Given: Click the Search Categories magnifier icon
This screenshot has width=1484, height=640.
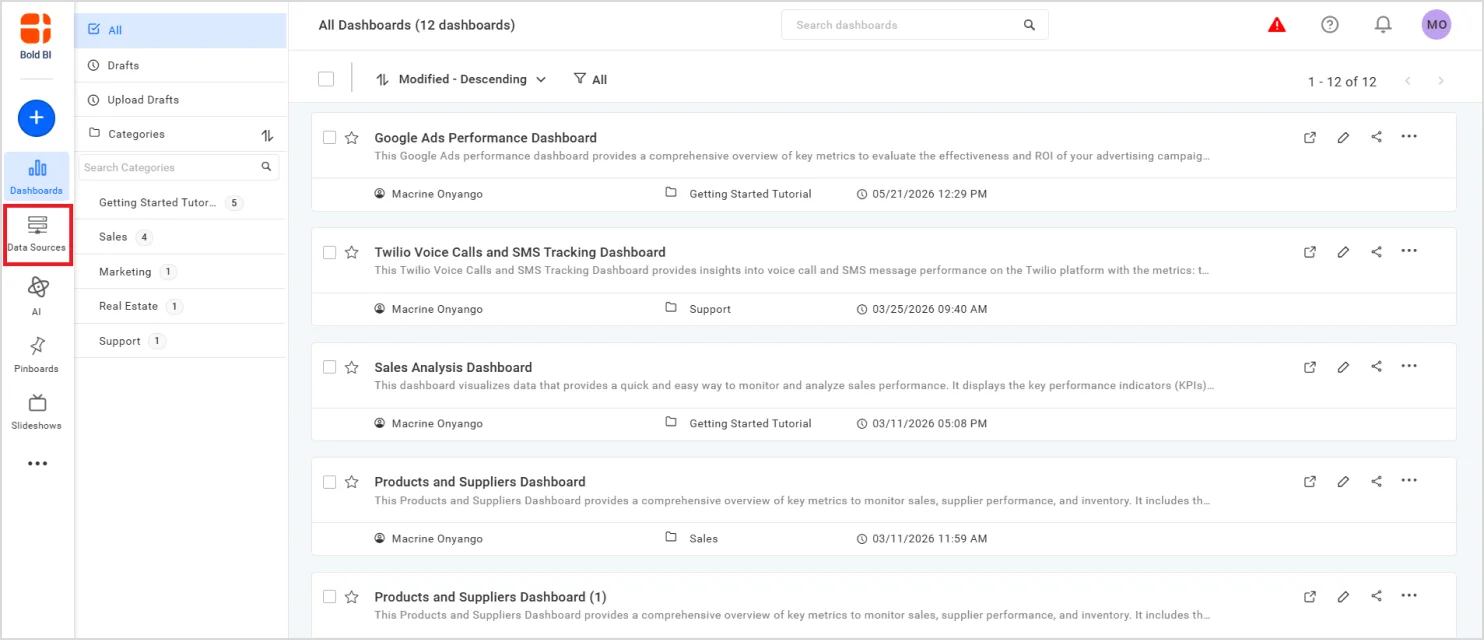Looking at the screenshot, I should (266, 167).
